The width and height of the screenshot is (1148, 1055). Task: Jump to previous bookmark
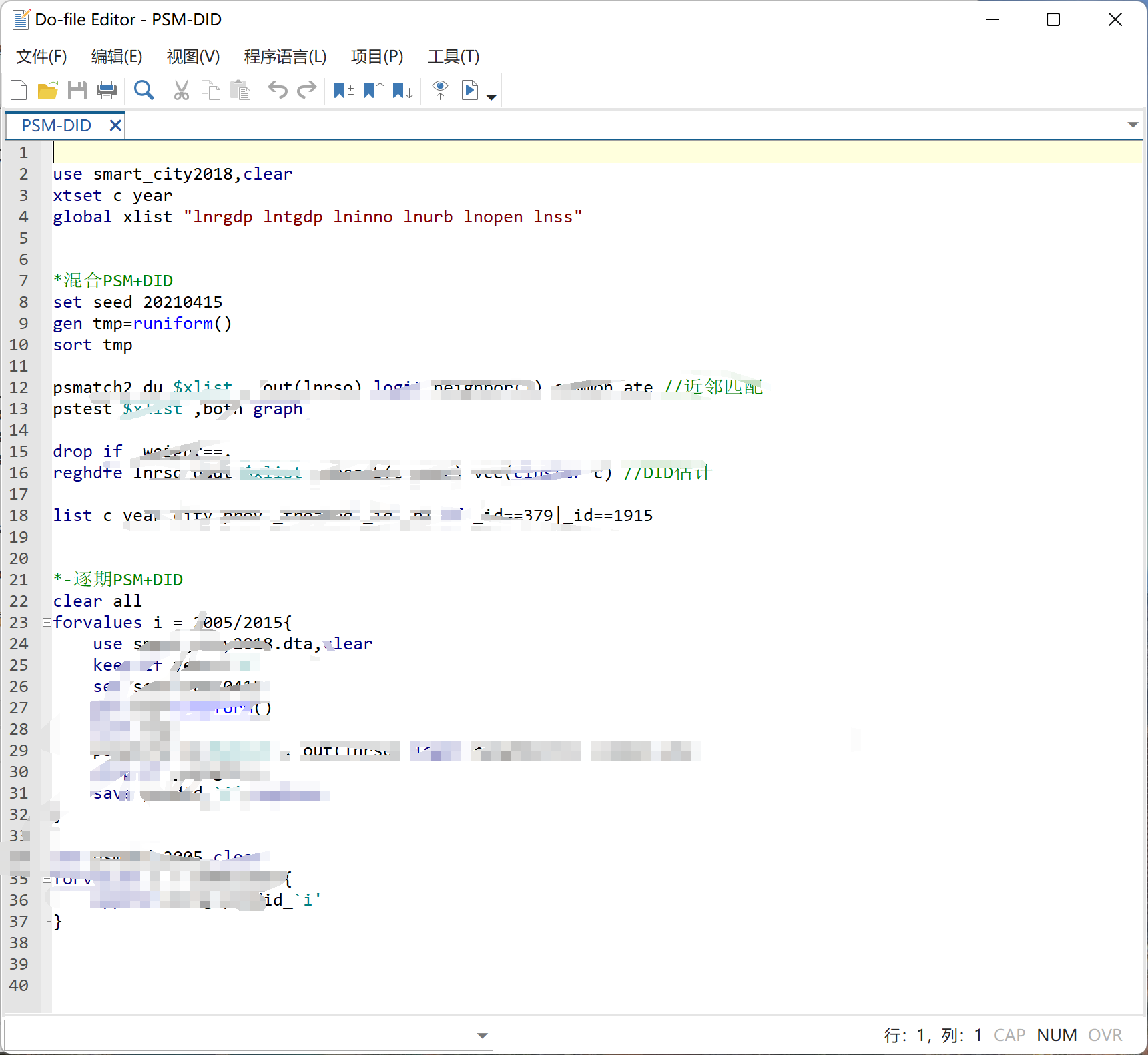373,90
